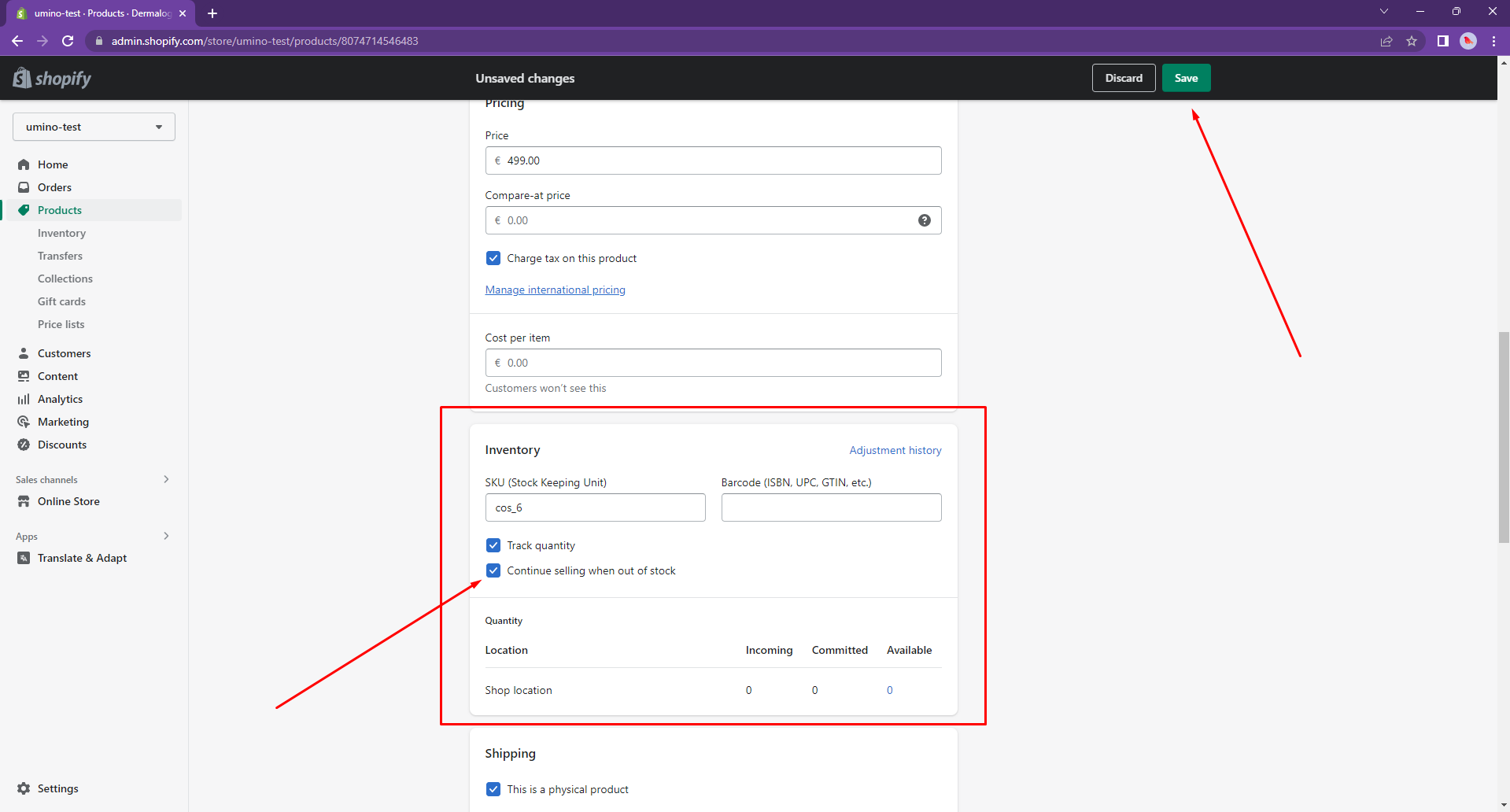The height and width of the screenshot is (812, 1510).
Task: Open Orders via its inbox icon
Action: tap(24, 187)
